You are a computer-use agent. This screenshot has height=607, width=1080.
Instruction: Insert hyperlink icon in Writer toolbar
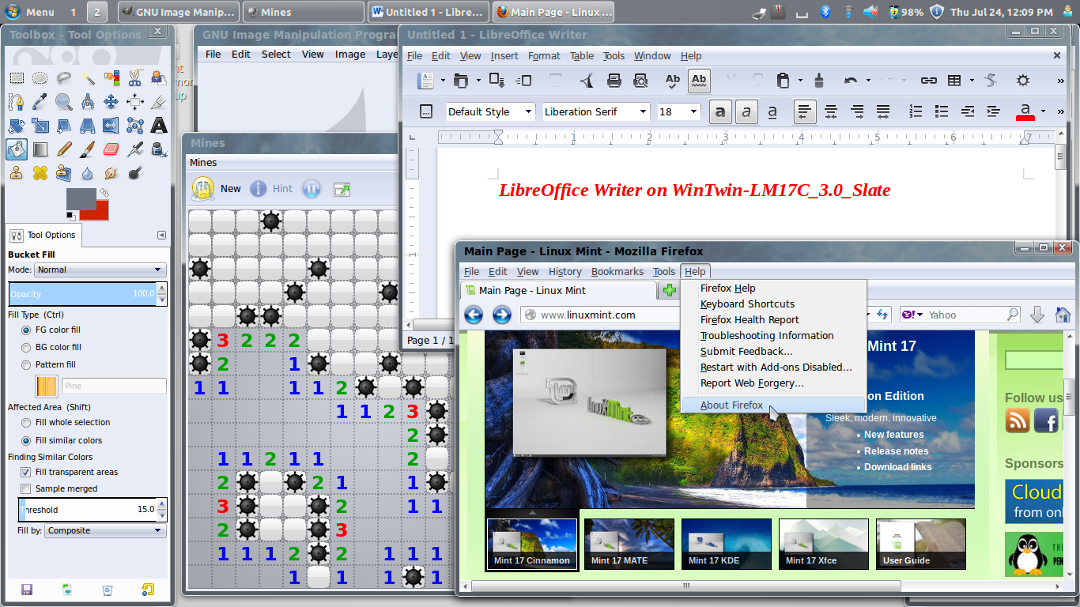(x=928, y=81)
